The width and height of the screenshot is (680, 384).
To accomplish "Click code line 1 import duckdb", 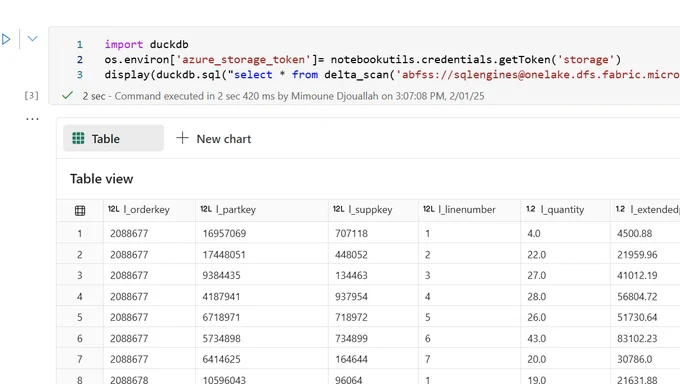I will pos(146,44).
